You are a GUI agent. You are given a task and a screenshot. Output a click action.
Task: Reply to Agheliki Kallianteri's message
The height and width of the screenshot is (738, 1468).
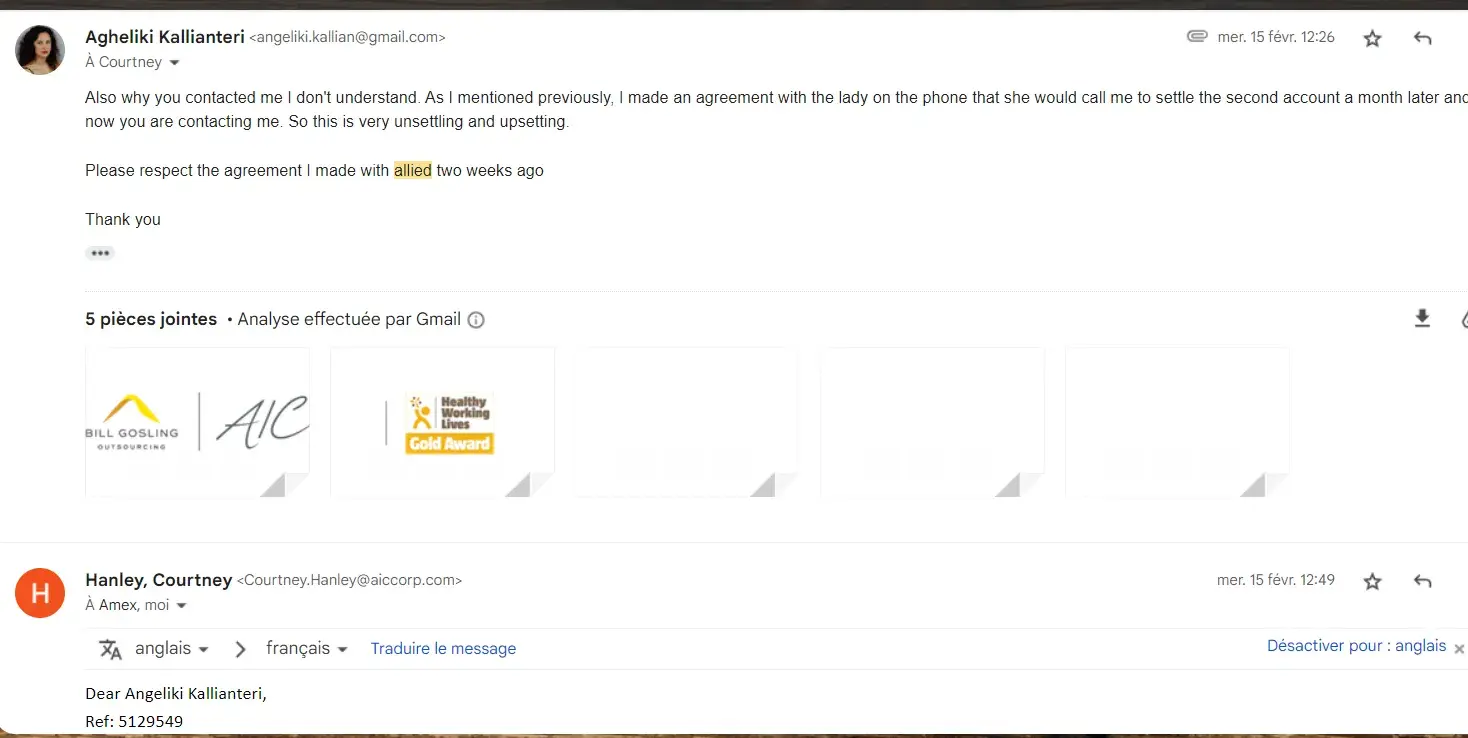(1422, 39)
